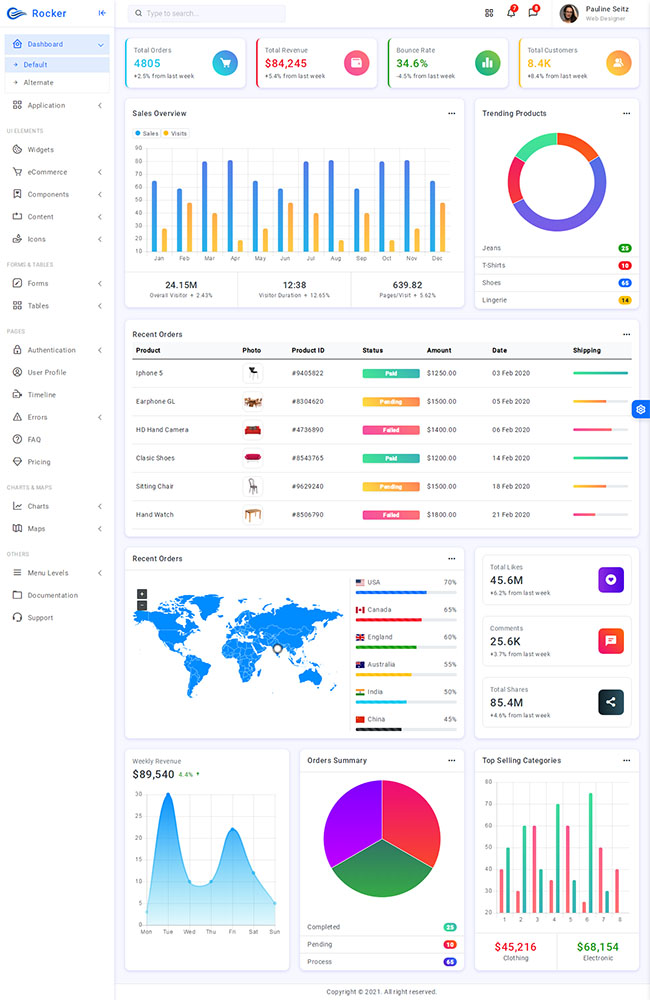
Task: Toggle the Visits legend in Sales Overview
Action: coord(175,133)
